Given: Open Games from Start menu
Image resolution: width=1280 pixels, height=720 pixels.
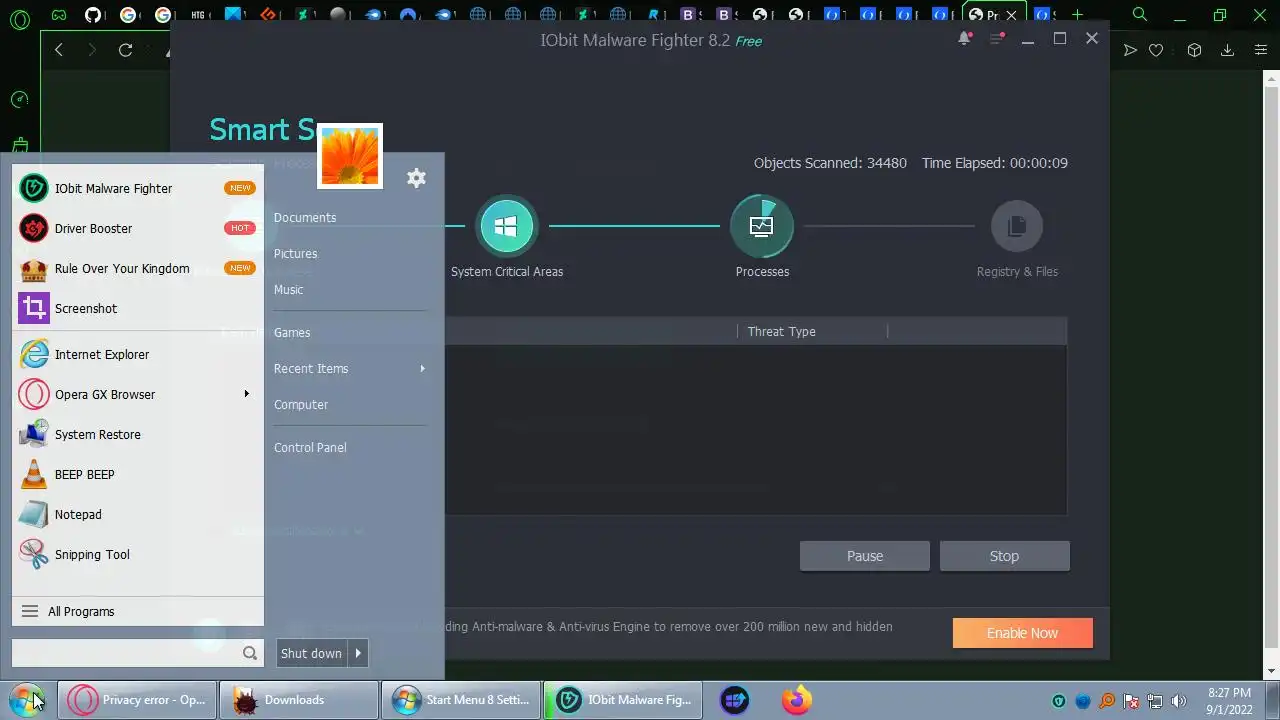Looking at the screenshot, I should coord(292,332).
